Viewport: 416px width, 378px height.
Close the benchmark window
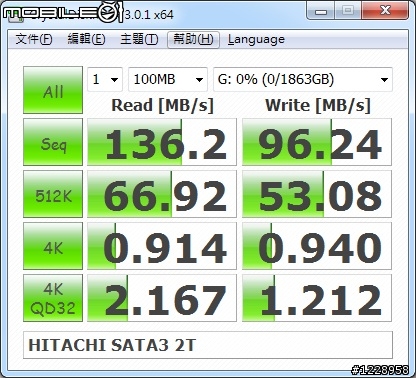[385, 11]
